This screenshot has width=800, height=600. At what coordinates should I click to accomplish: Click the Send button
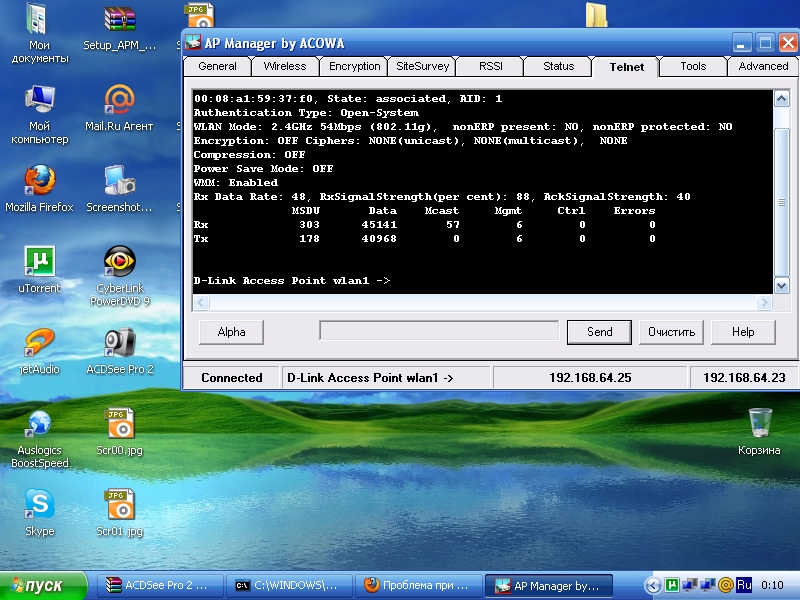[599, 332]
